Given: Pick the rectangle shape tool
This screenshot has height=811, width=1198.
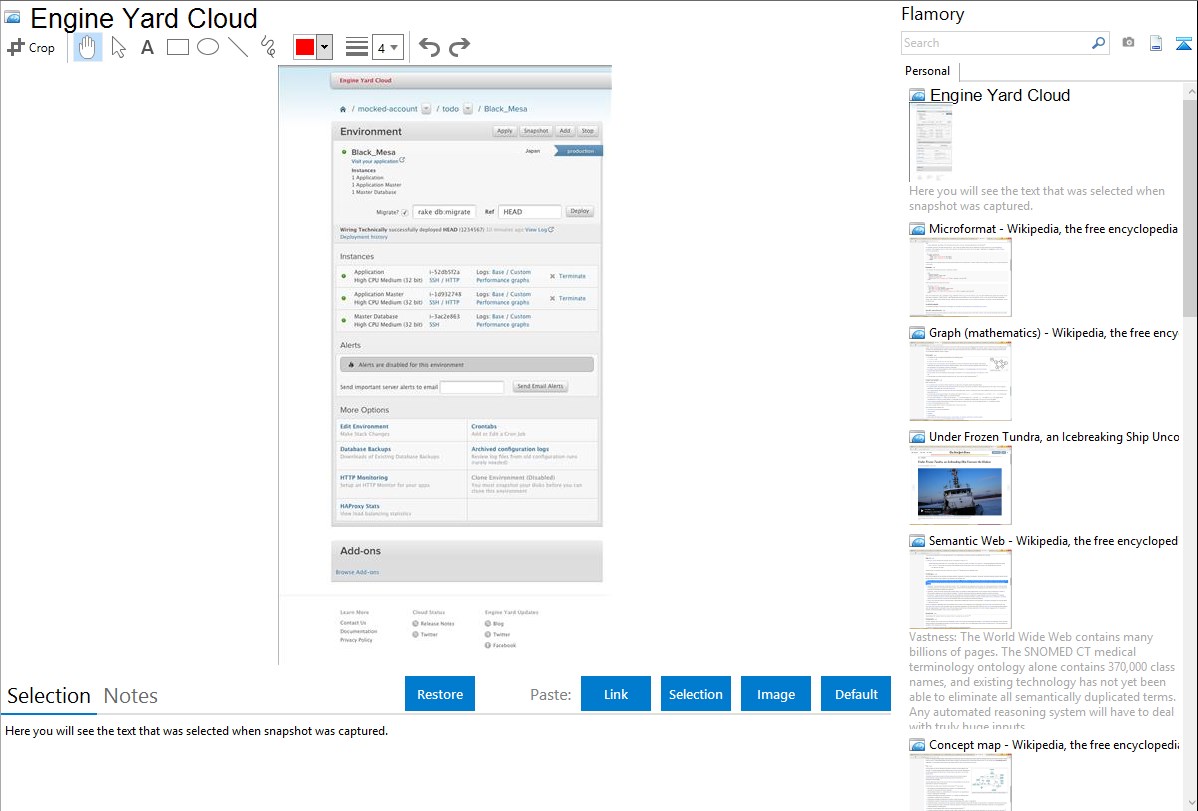Looking at the screenshot, I should pyautogui.click(x=178, y=47).
